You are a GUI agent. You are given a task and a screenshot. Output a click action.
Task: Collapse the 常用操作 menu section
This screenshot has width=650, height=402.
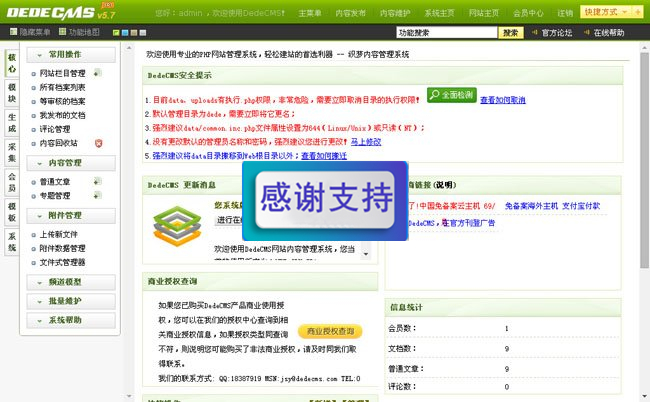71,55
